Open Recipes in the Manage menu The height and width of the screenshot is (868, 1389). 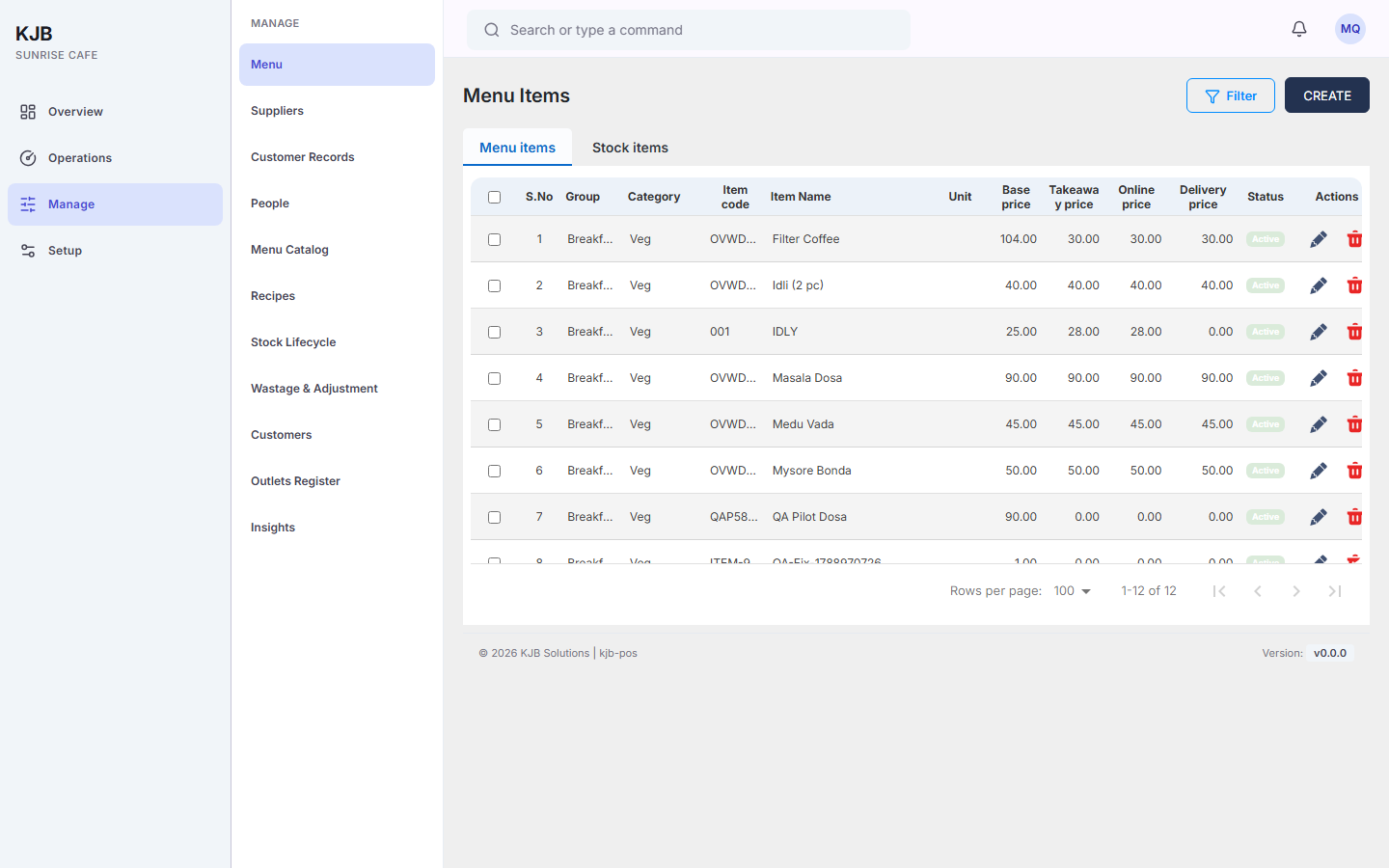click(337, 296)
